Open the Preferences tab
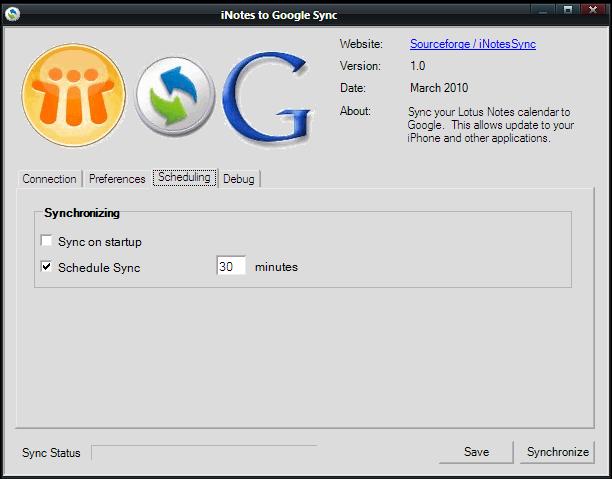 click(117, 179)
